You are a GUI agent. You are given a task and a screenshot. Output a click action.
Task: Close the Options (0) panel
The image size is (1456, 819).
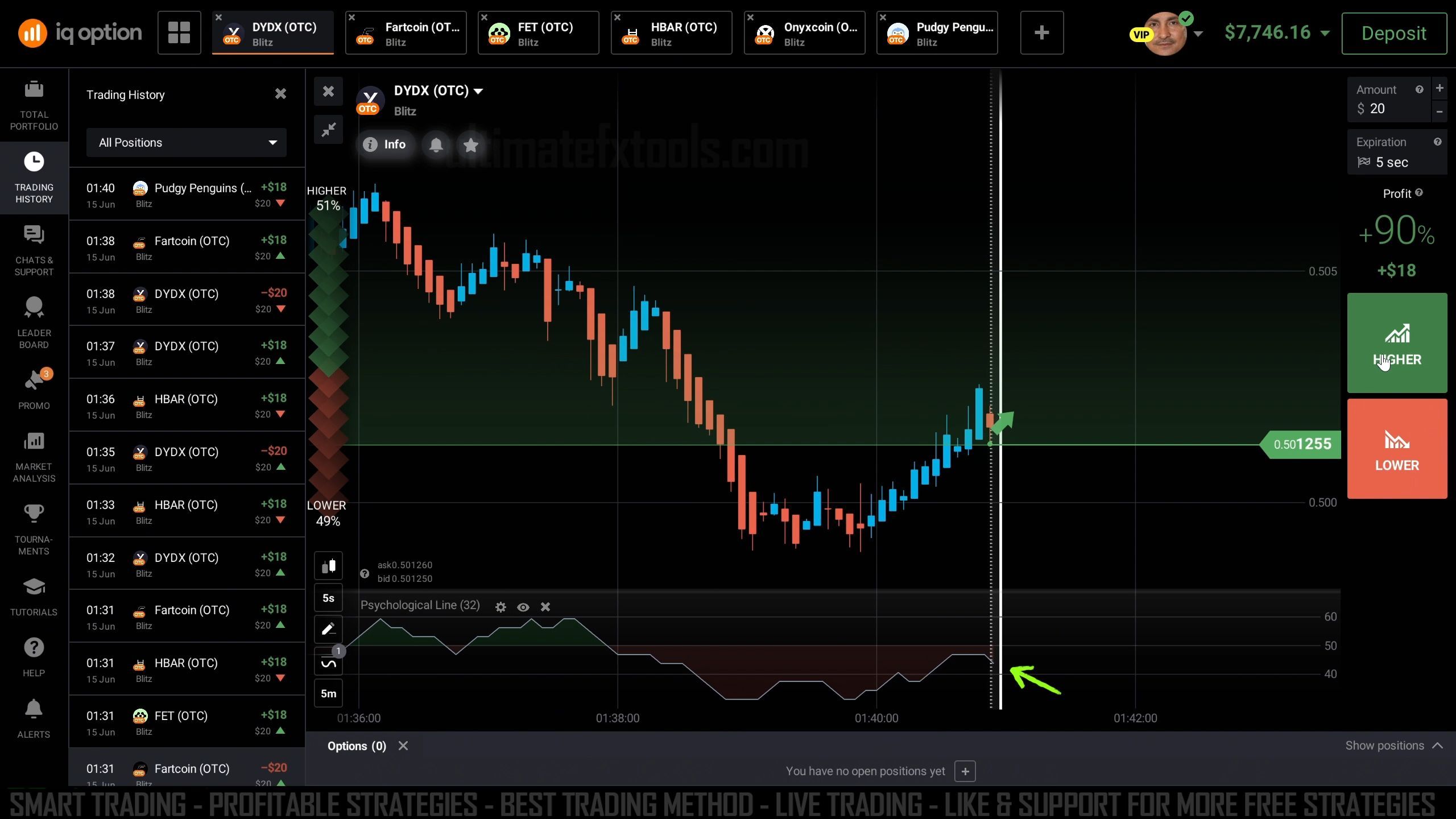403,746
